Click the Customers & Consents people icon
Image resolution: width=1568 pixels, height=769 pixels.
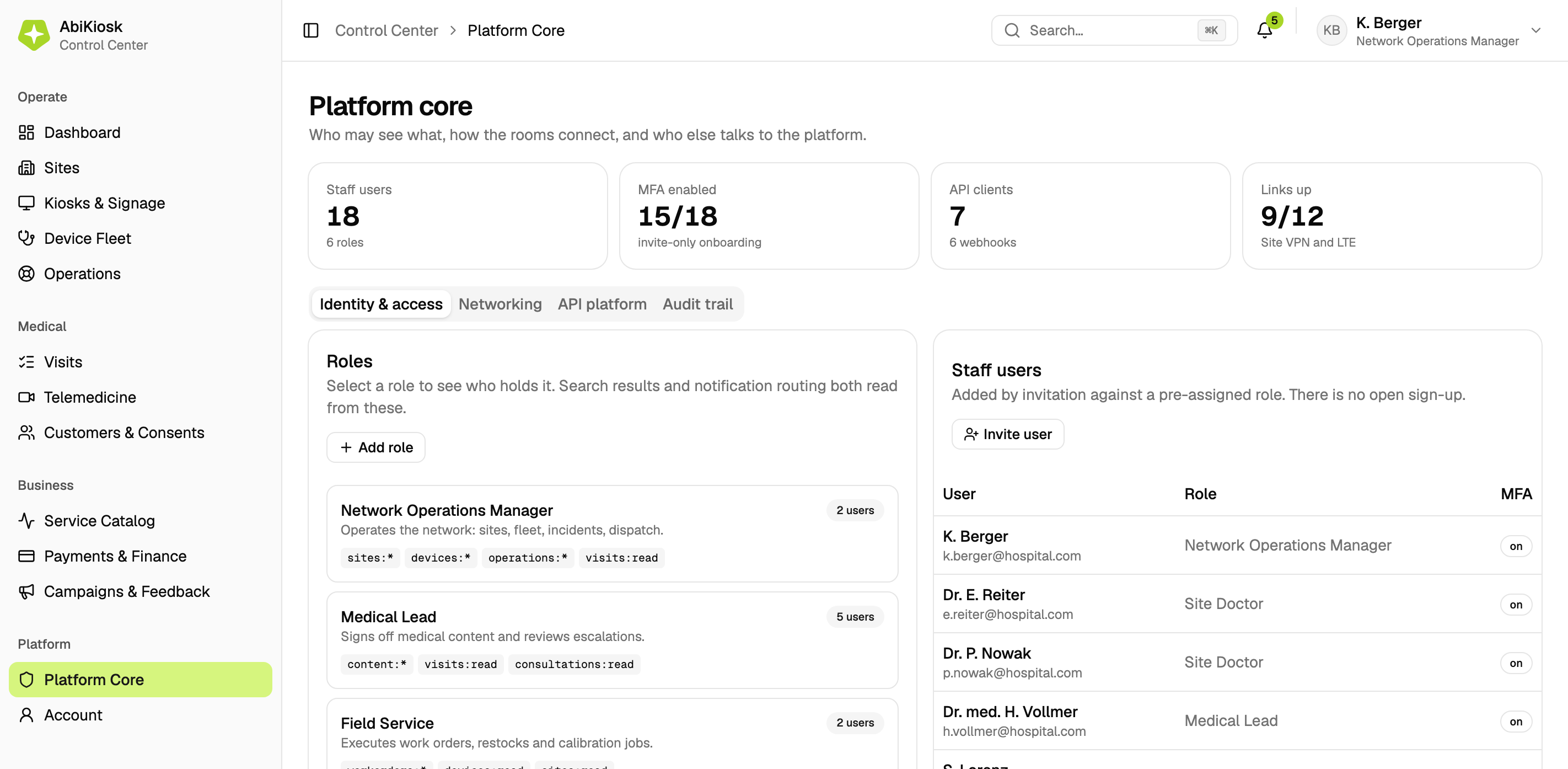(x=26, y=432)
